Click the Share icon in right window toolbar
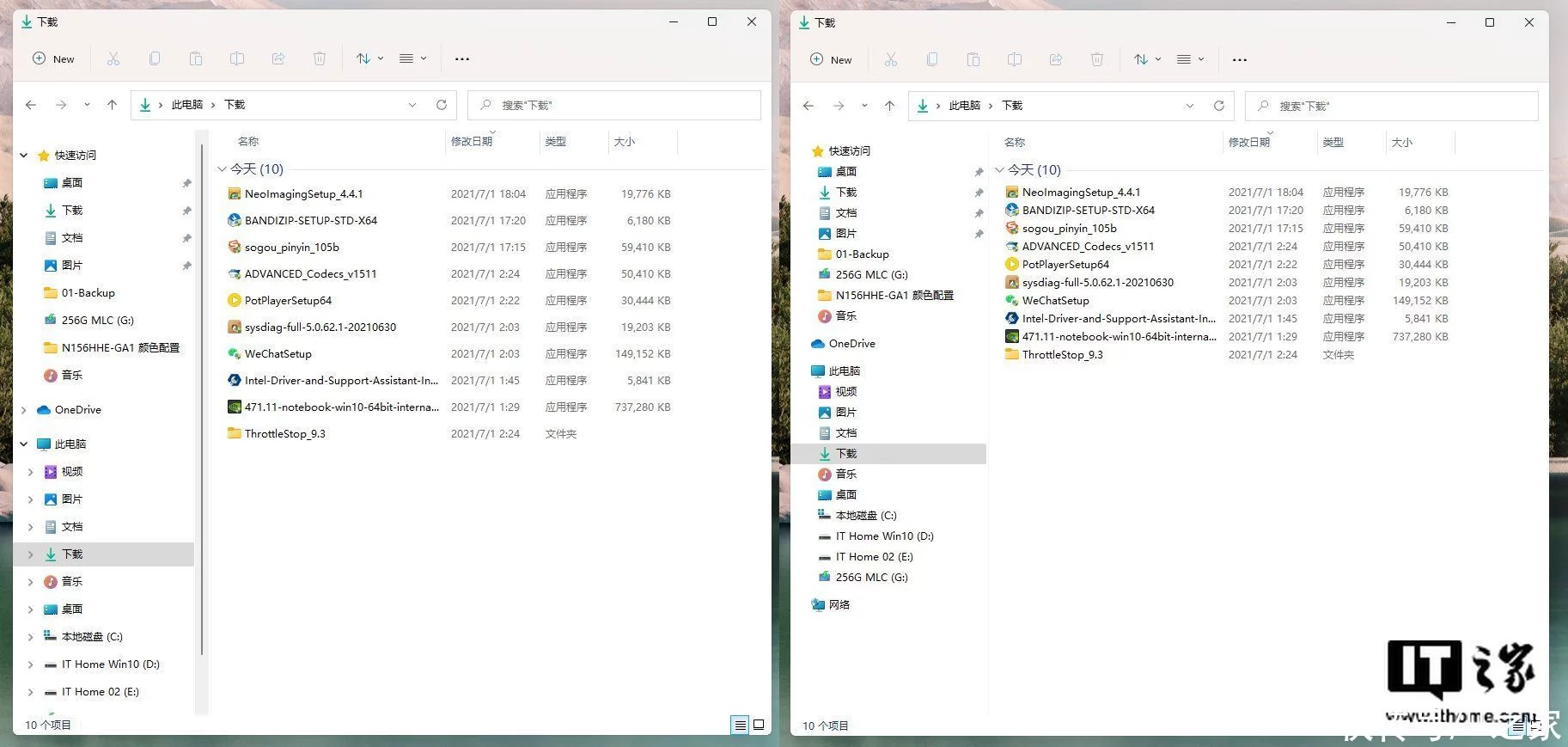1568x747 pixels. [1056, 59]
